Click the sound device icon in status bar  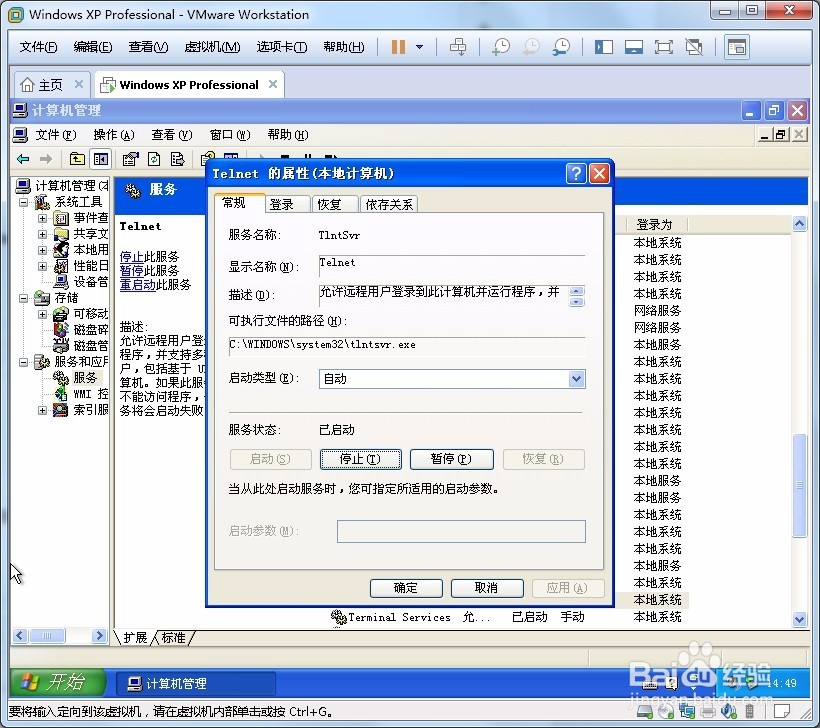tap(728, 712)
